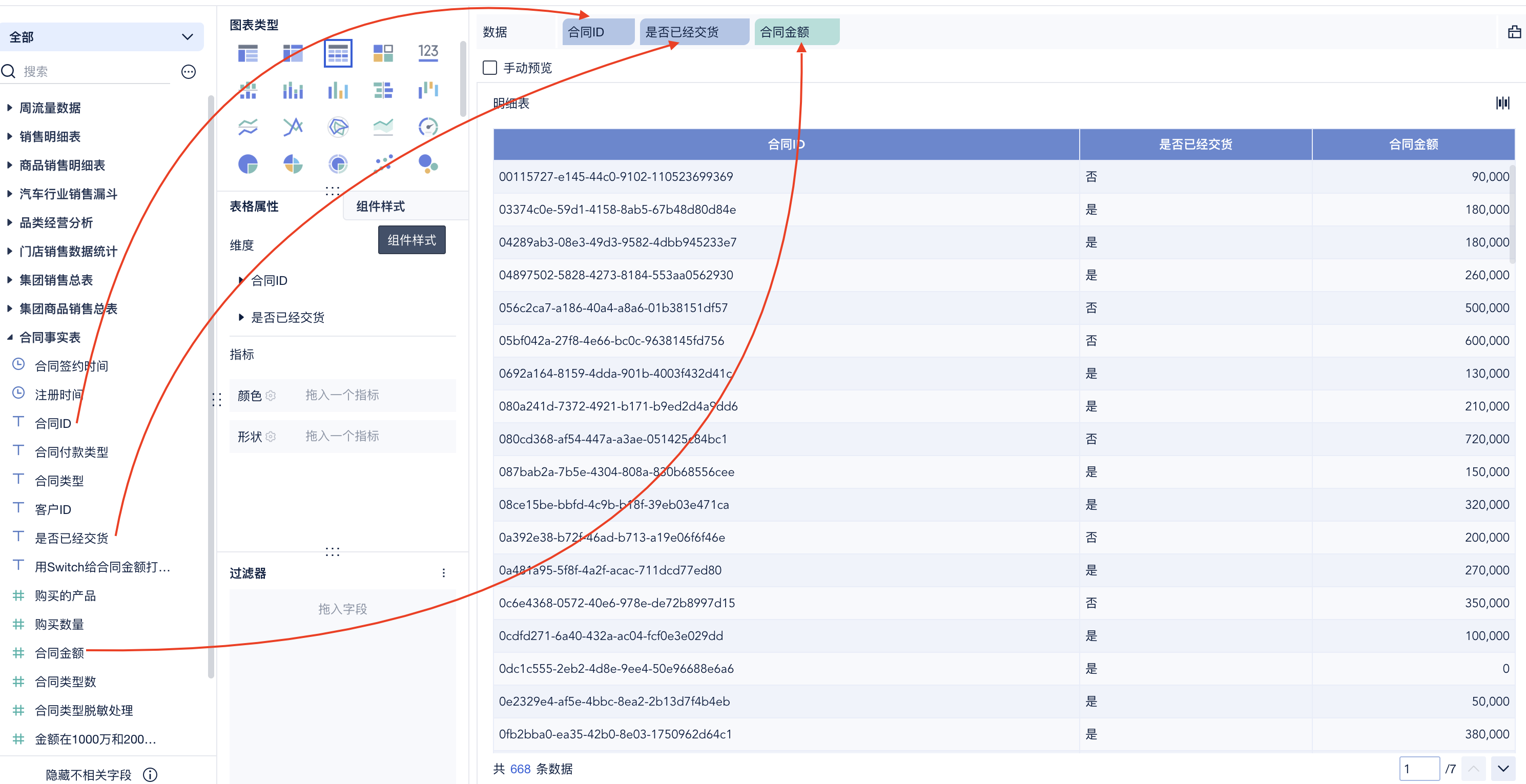Choose the area chart type icon
Viewport: 1526px width, 784px height.
coord(383,127)
